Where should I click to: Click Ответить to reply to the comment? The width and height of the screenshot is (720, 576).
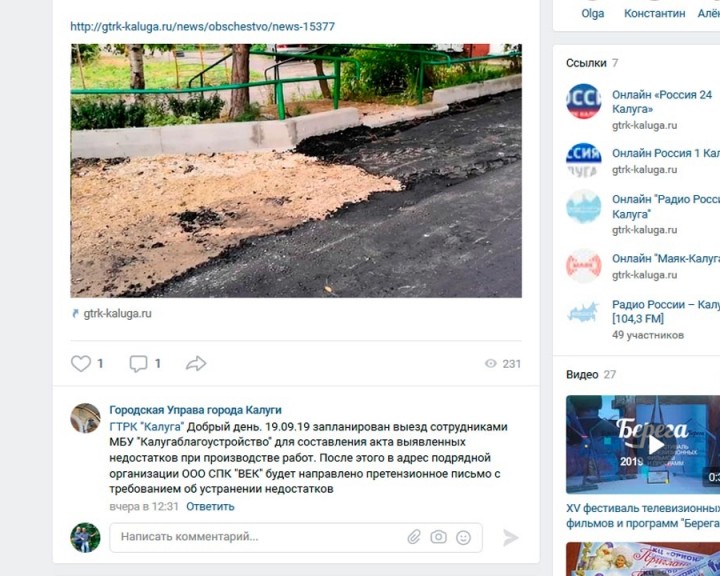coord(210,507)
